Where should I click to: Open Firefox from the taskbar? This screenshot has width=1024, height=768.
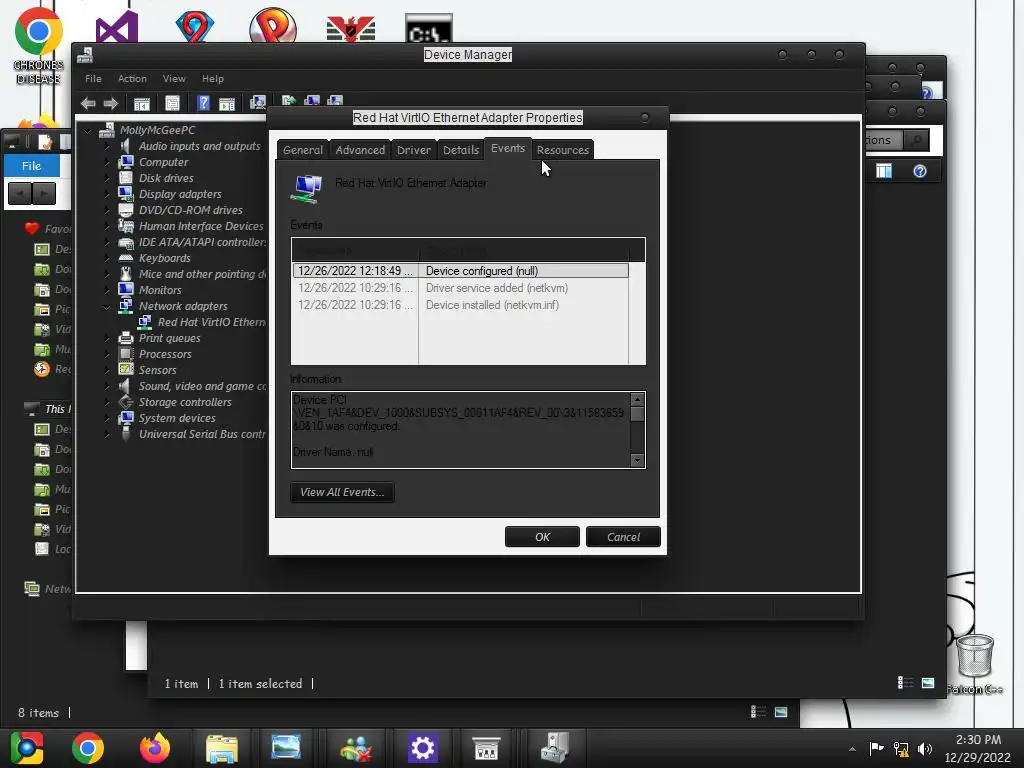[x=155, y=748]
